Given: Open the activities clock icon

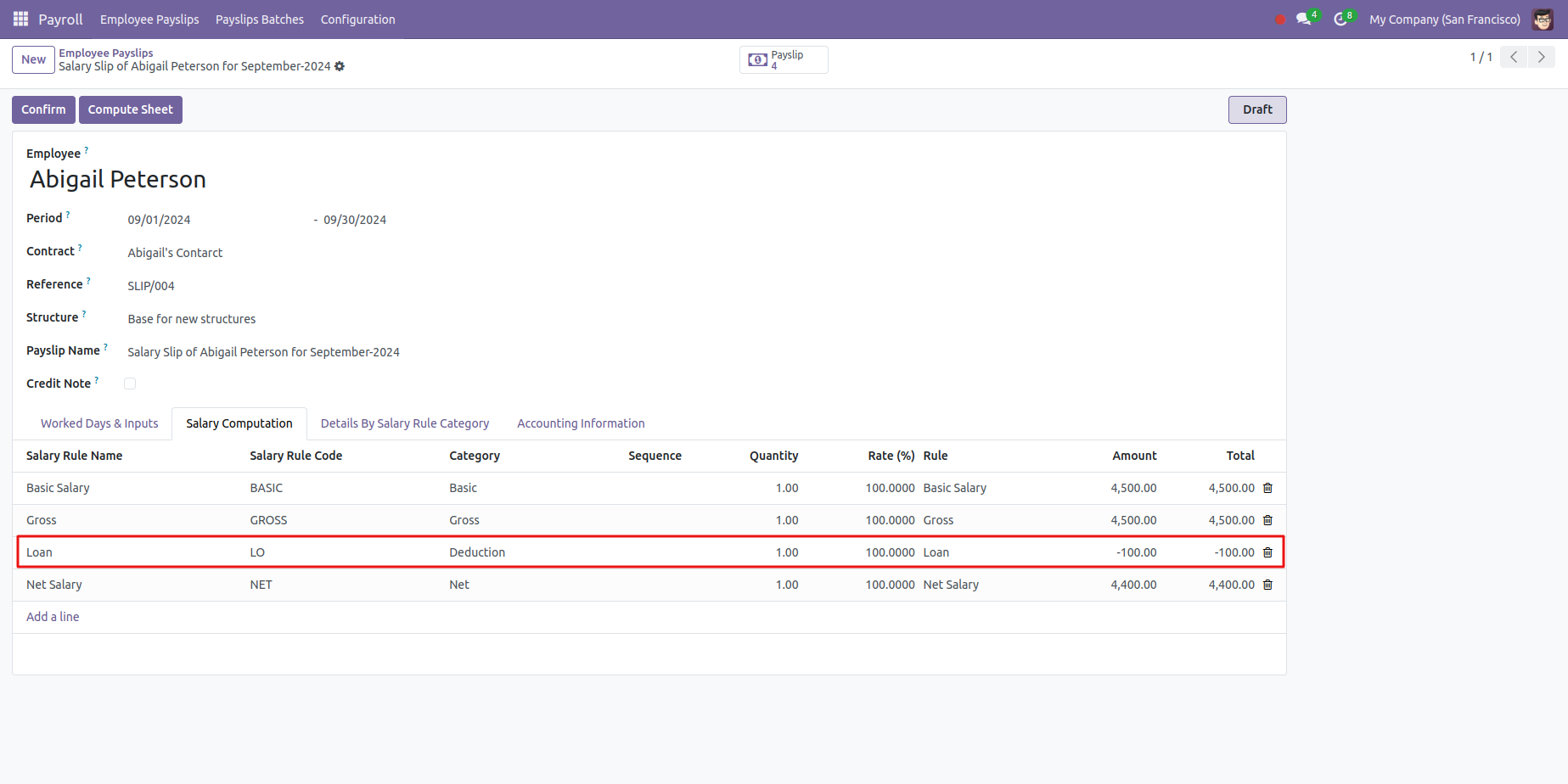Looking at the screenshot, I should tap(1340, 19).
